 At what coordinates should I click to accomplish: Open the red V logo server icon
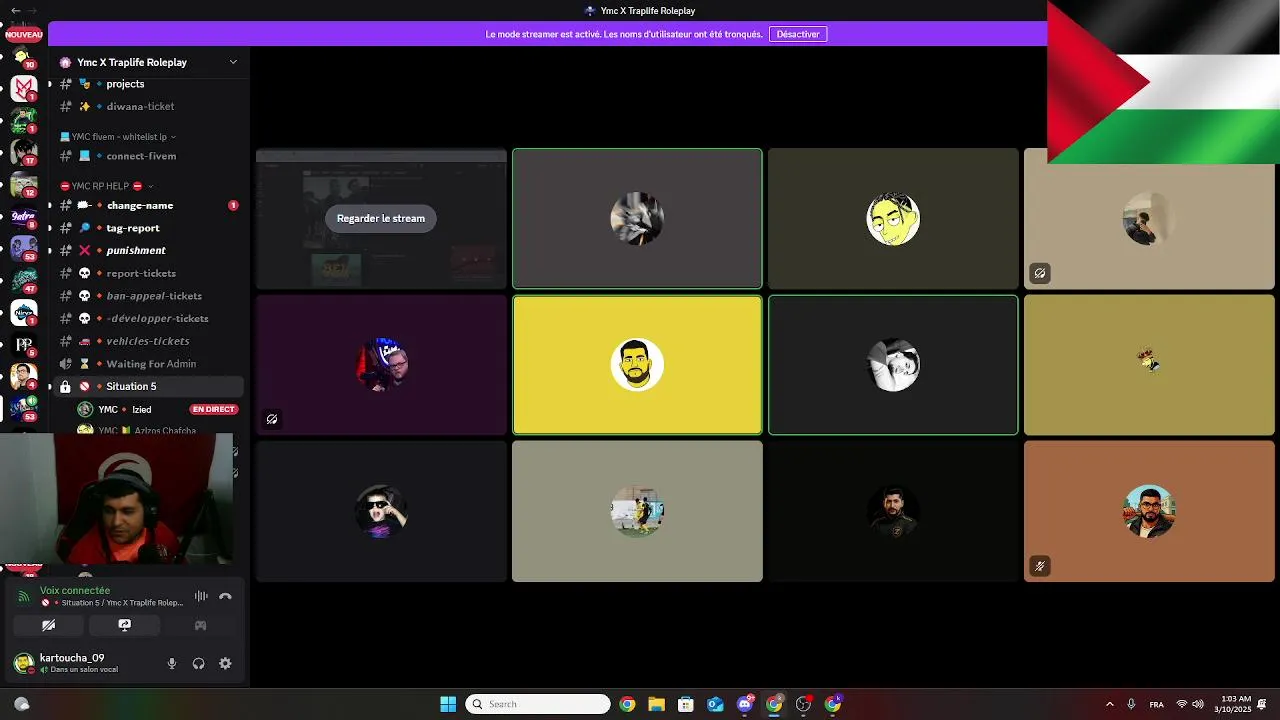coord(24,88)
